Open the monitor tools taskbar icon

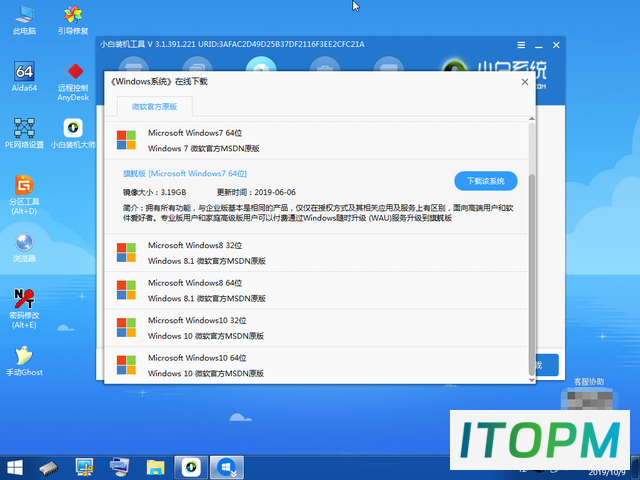pos(84,467)
